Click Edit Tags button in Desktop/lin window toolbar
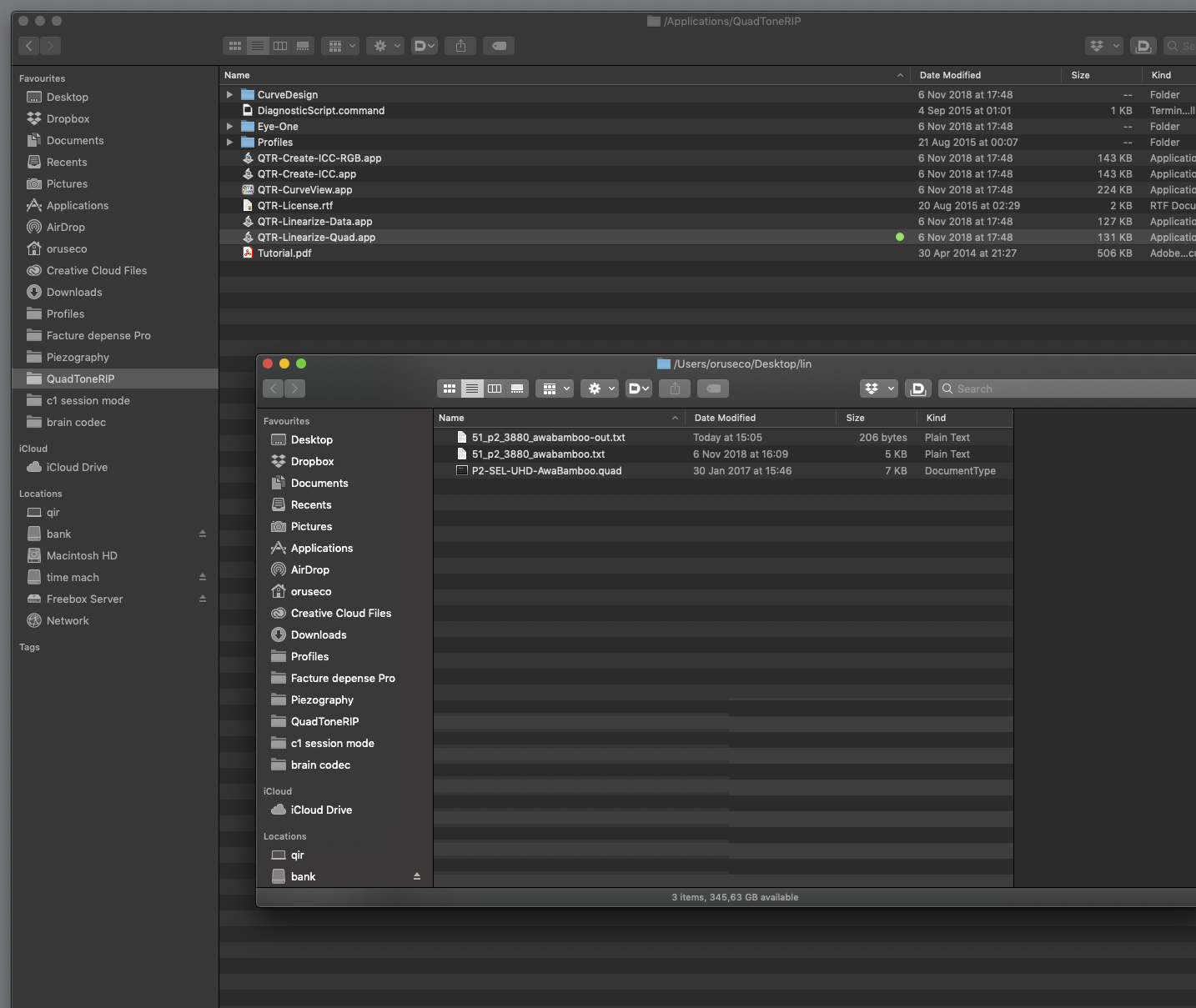This screenshot has height=1008, width=1196. click(x=712, y=389)
